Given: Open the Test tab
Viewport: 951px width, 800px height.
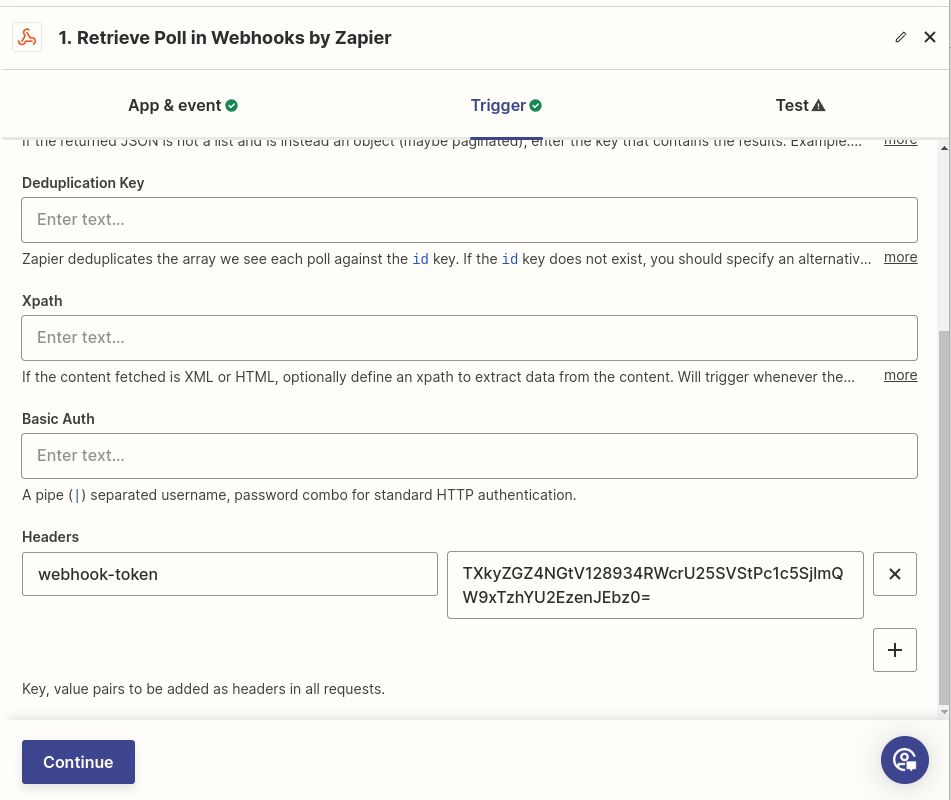Looking at the screenshot, I should (792, 106).
